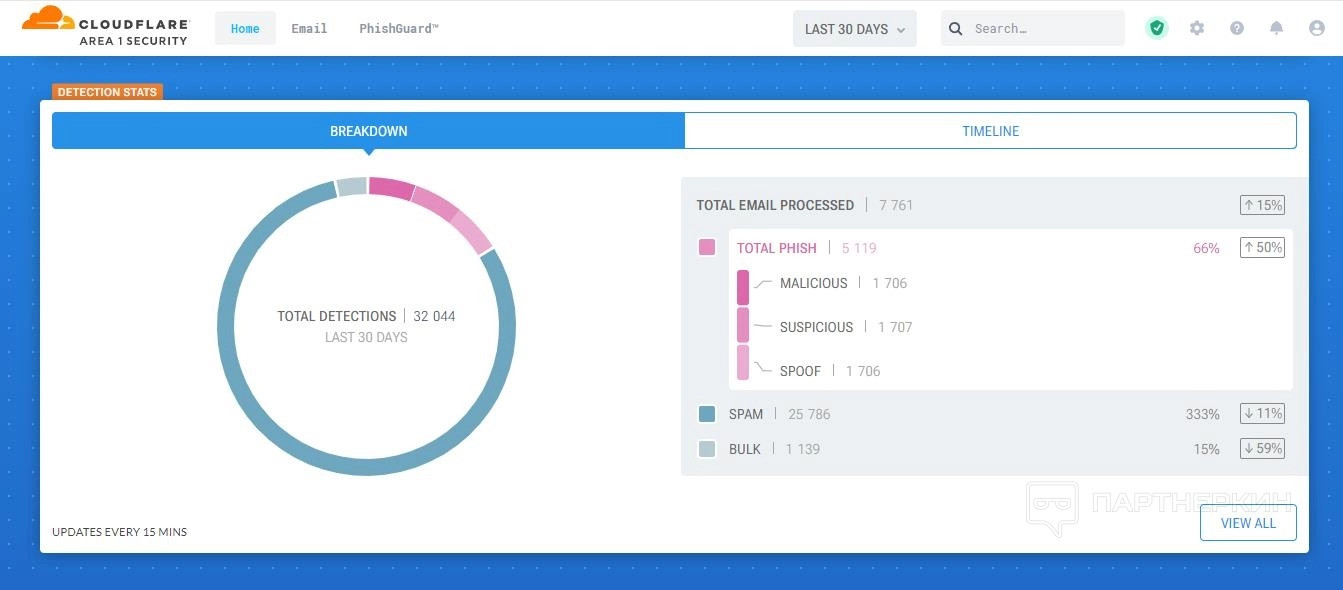Click the Updates Every 15 Mins note

tap(120, 532)
